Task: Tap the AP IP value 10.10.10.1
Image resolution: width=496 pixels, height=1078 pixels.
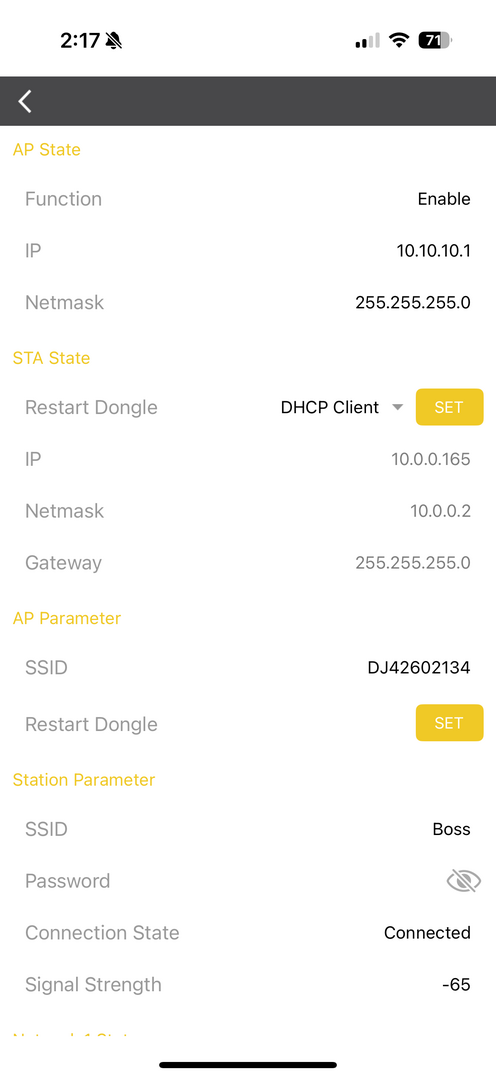Action: tap(433, 250)
